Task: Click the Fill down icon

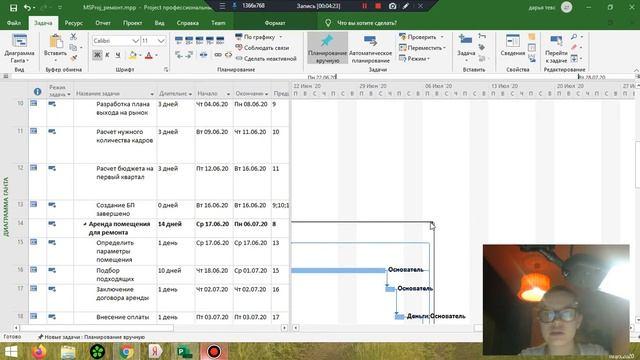Action: (574, 58)
